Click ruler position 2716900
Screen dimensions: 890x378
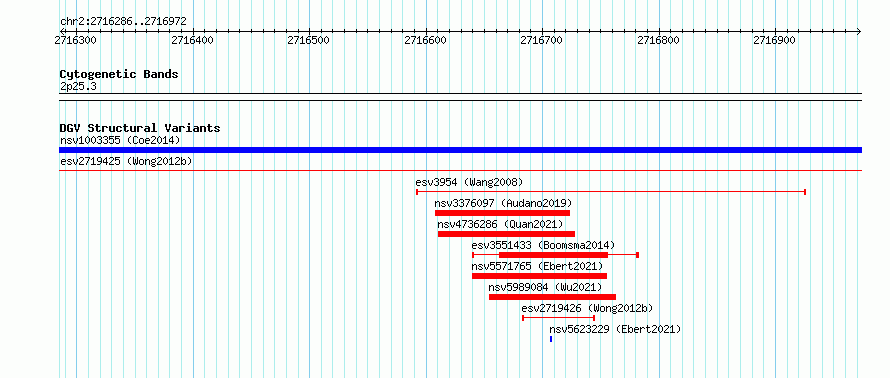(775, 40)
